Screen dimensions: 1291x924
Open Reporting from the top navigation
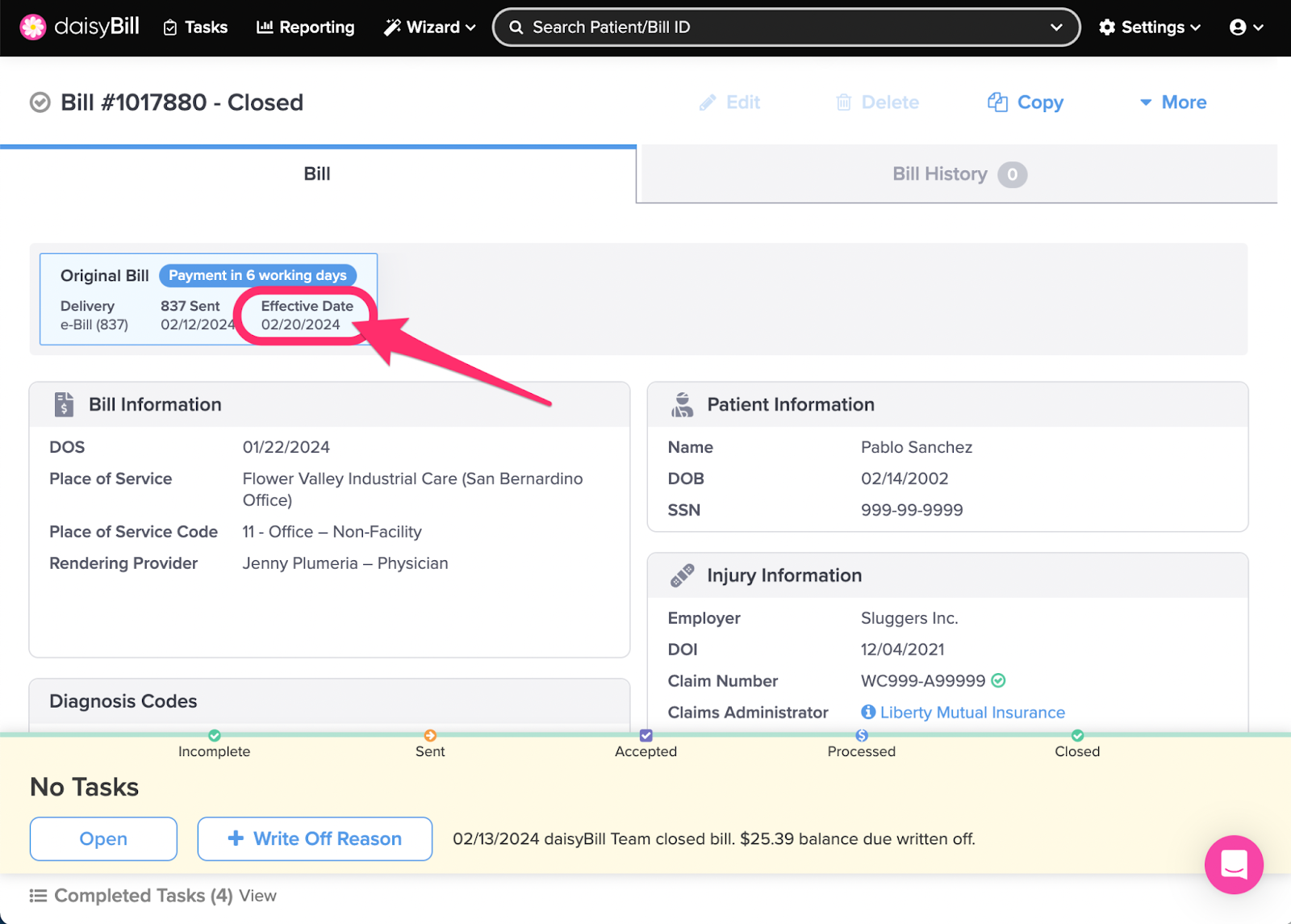tap(306, 27)
